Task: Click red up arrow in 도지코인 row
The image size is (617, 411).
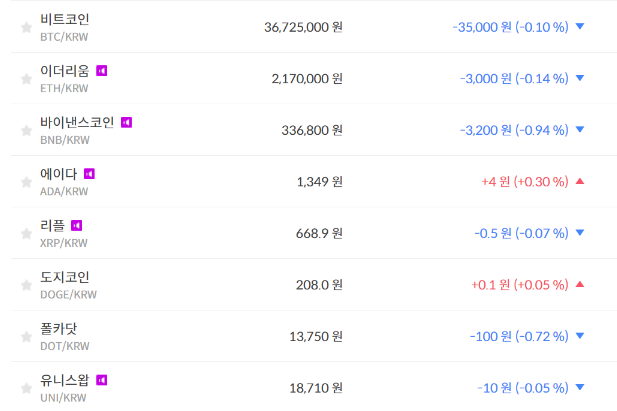Action: click(x=580, y=285)
